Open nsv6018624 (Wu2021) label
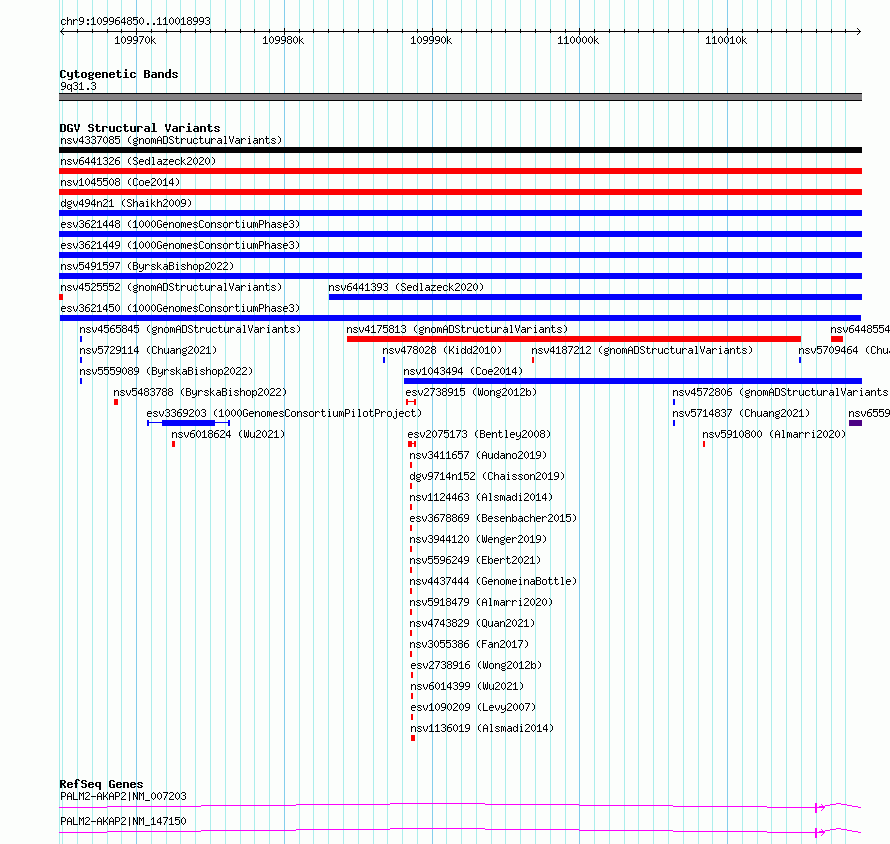This screenshot has height=844, width=890. pyautogui.click(x=228, y=434)
